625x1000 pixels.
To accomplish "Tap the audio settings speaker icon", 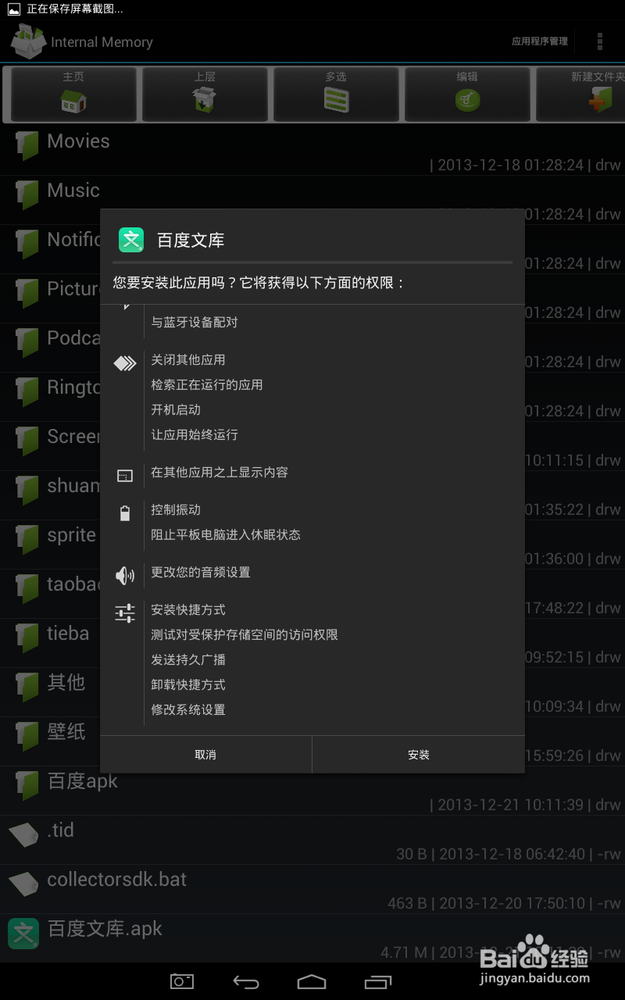I will coord(125,576).
